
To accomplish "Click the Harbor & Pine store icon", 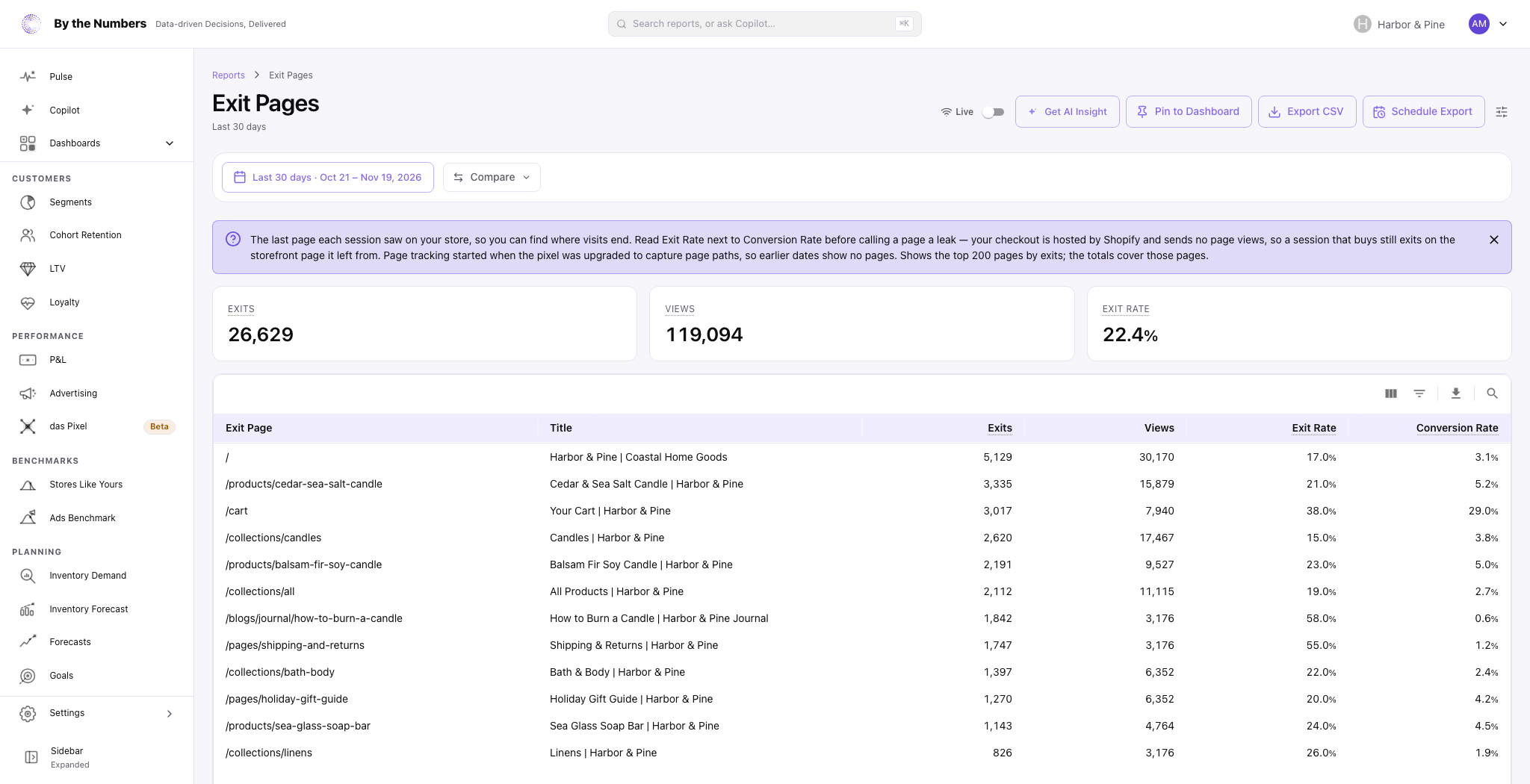I will (1363, 24).
